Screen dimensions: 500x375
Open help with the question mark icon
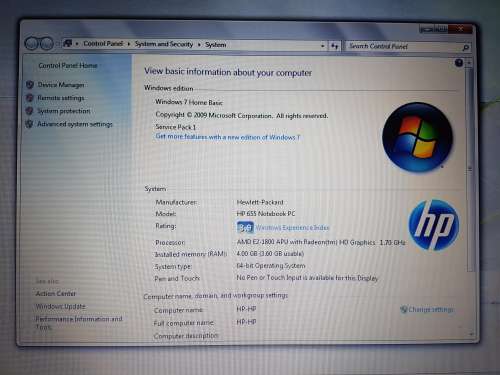click(x=459, y=62)
